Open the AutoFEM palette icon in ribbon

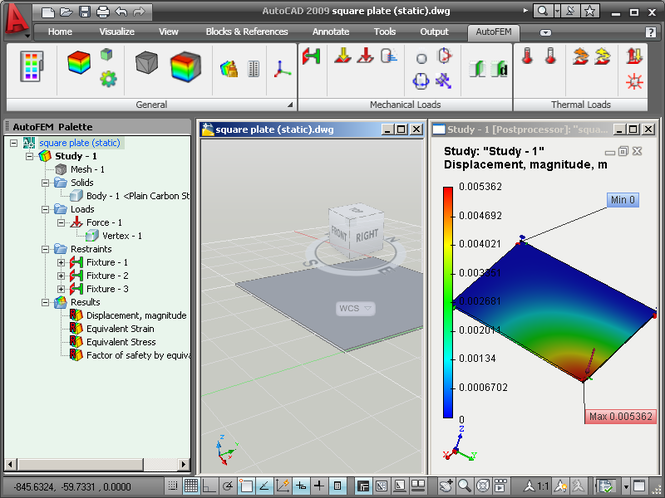coord(31,66)
